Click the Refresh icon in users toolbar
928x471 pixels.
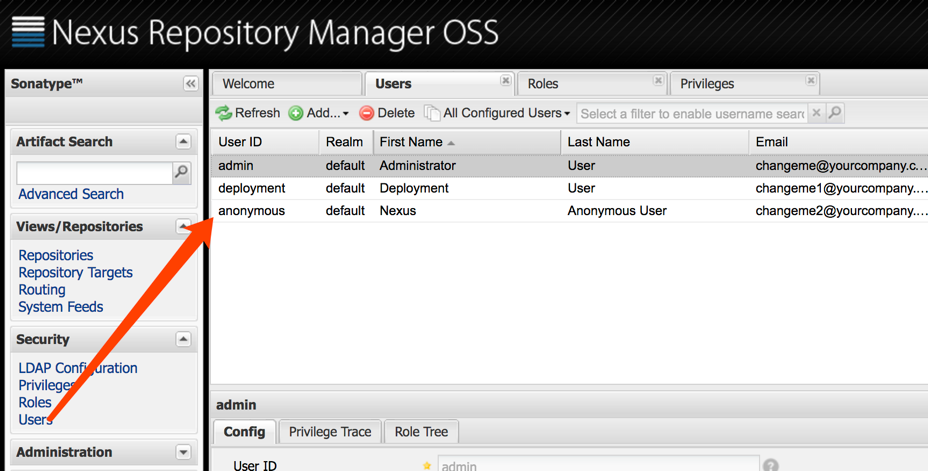click(224, 113)
